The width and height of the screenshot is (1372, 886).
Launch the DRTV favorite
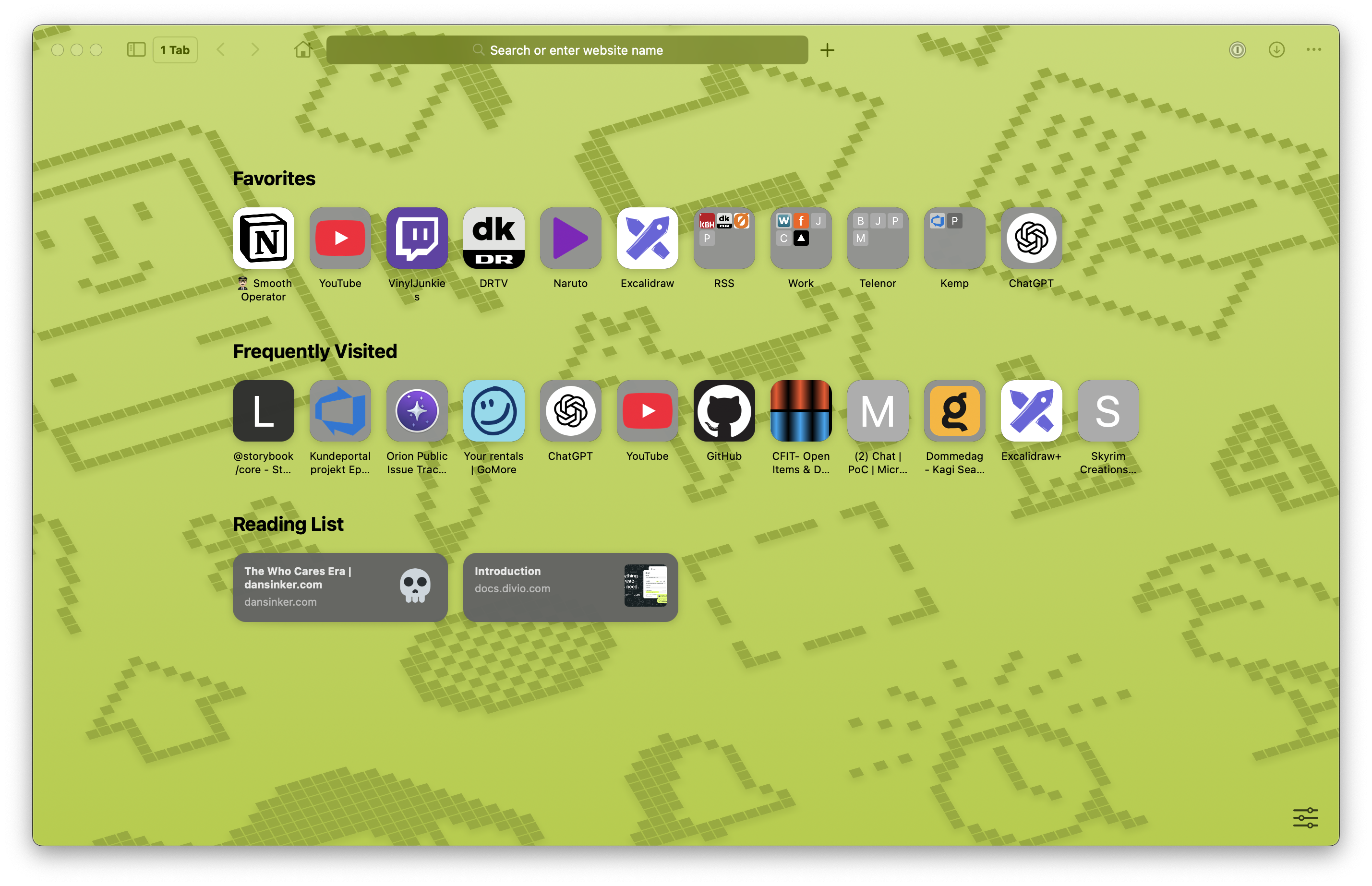[x=493, y=238]
